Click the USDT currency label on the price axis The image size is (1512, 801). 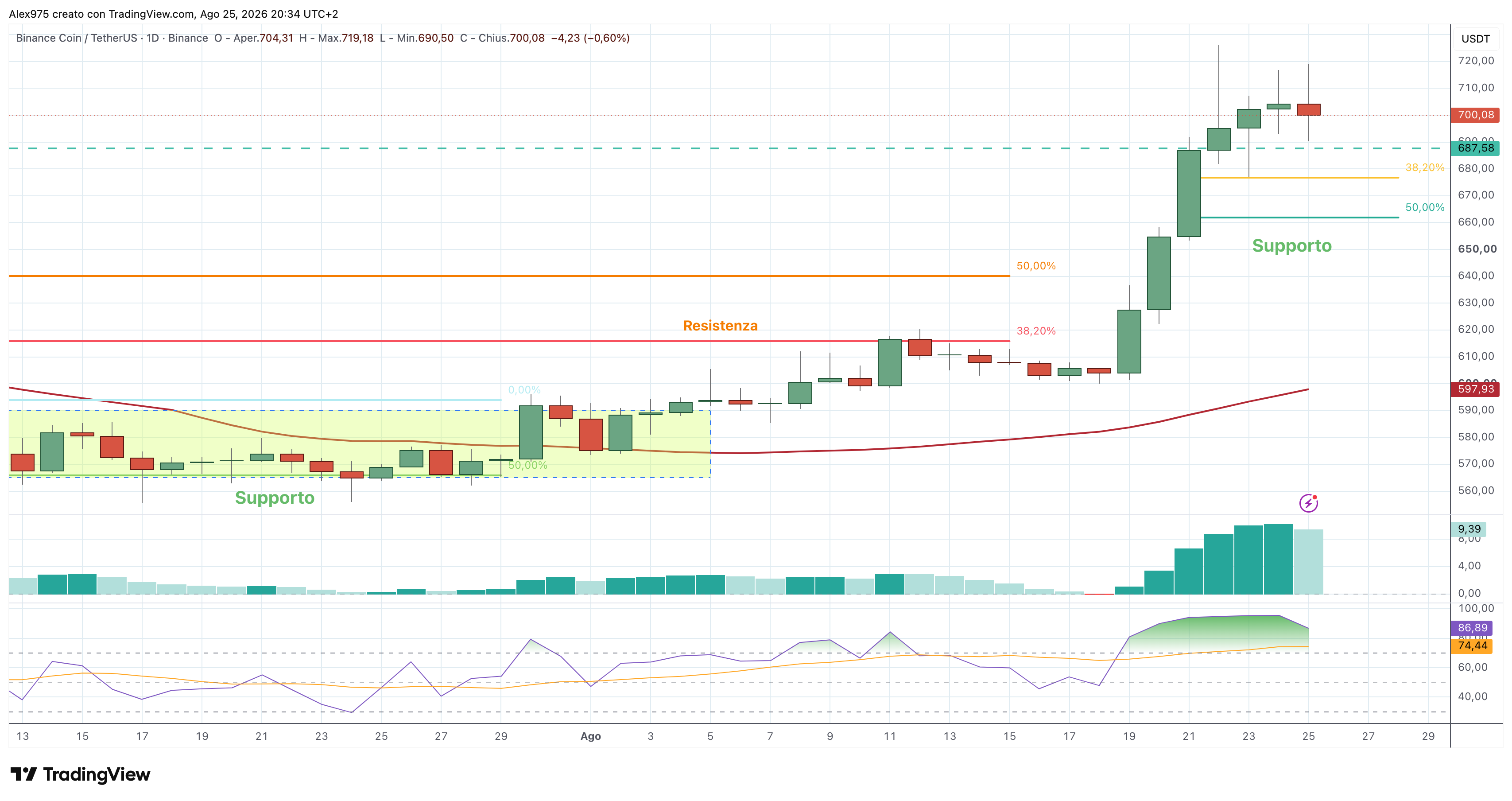(x=1475, y=39)
